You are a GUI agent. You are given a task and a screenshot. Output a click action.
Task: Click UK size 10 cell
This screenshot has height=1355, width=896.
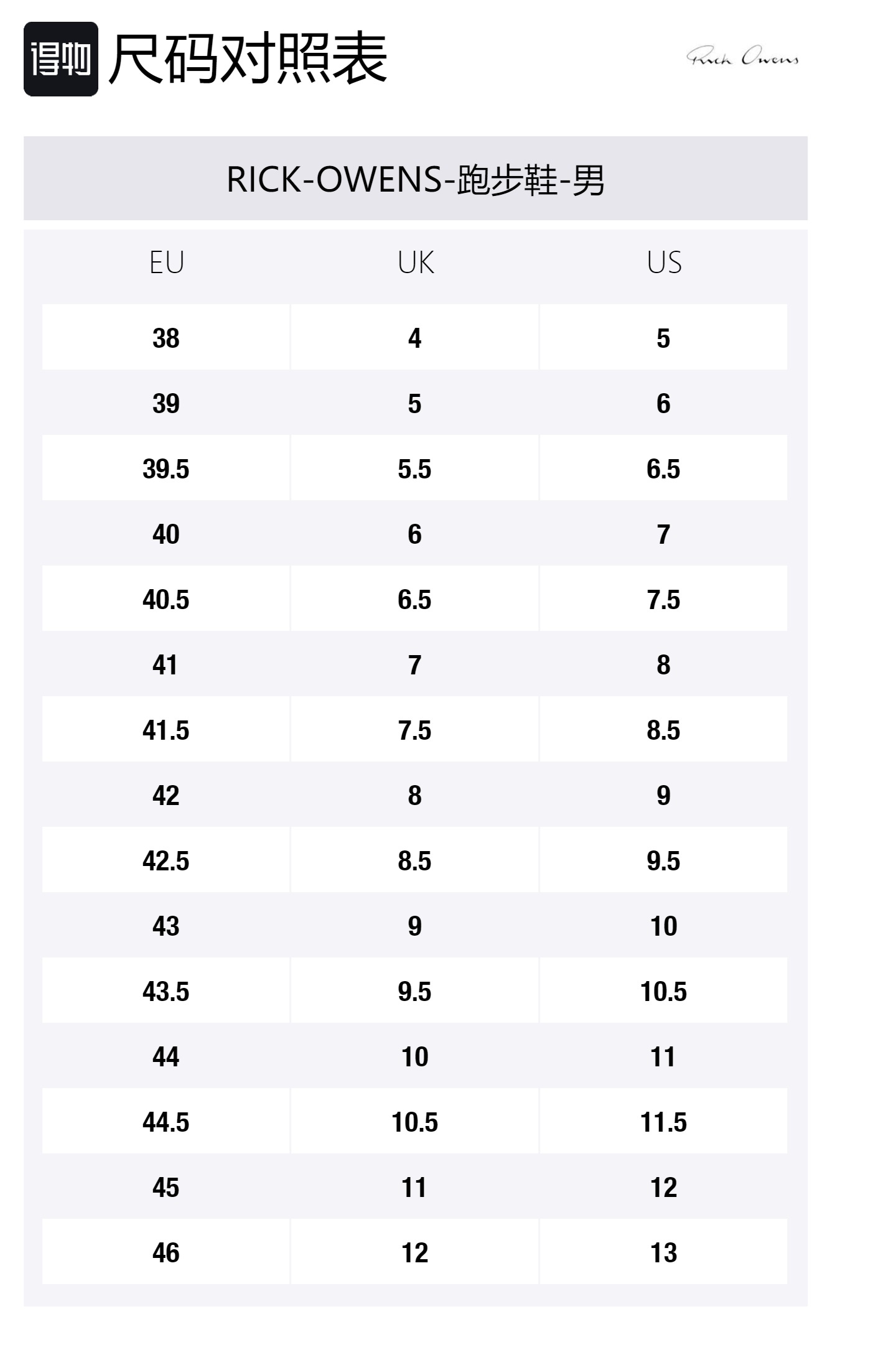click(x=415, y=1056)
